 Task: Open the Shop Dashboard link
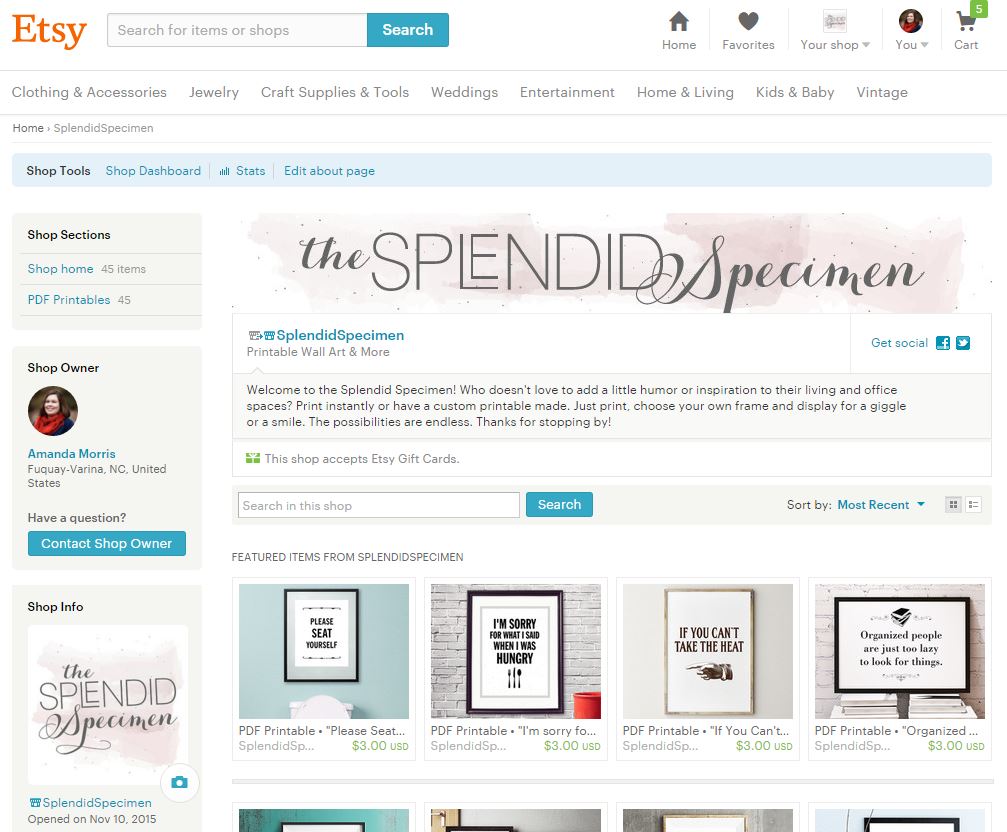153,171
